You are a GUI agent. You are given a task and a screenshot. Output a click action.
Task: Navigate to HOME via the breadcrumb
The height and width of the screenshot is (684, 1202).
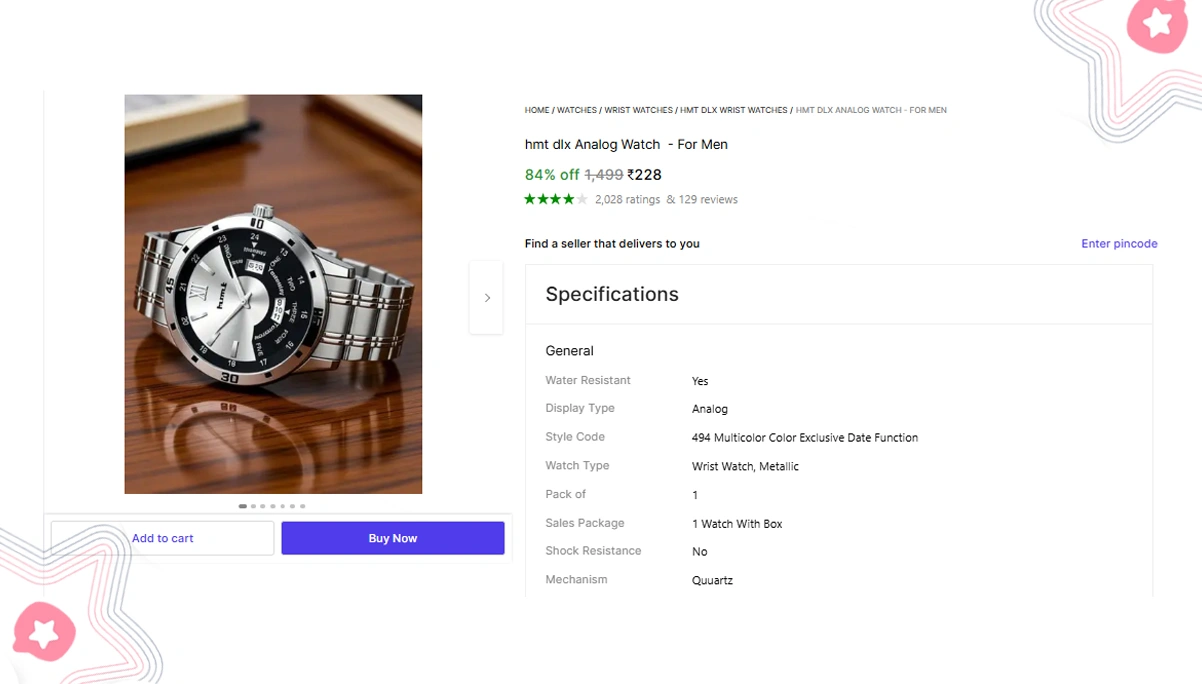(x=536, y=110)
